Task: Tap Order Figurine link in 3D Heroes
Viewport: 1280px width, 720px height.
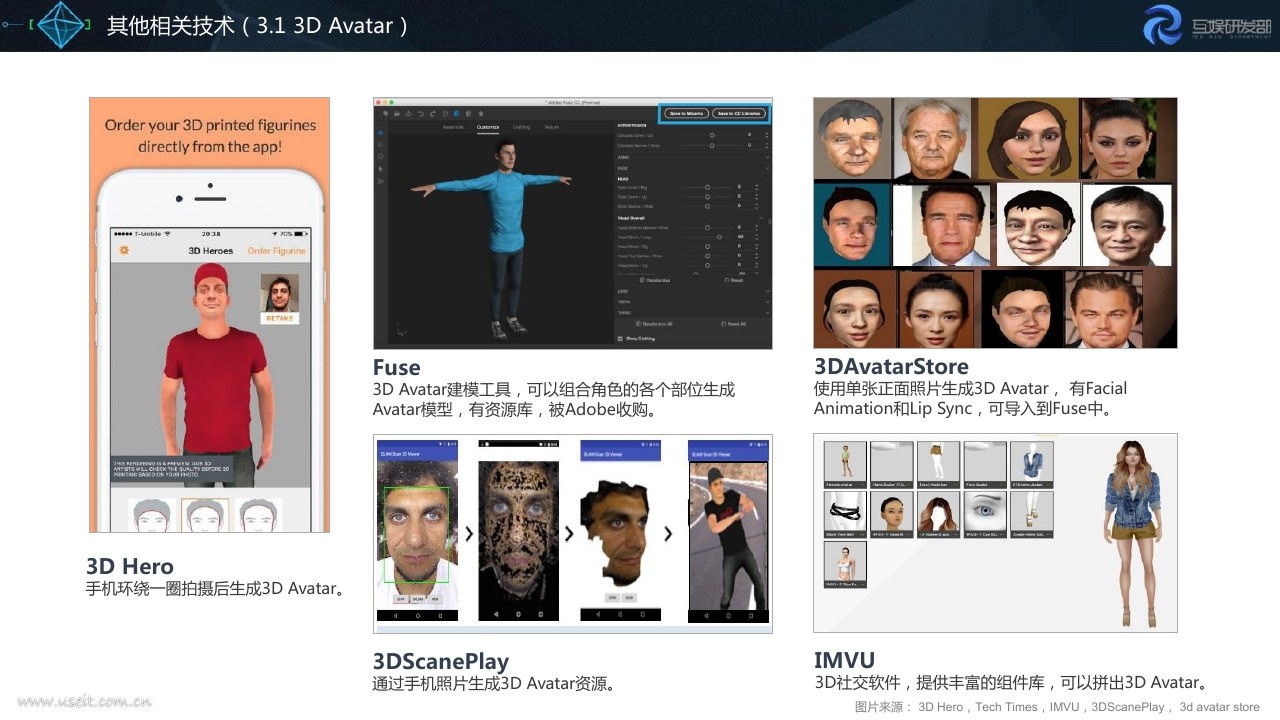Action: coord(276,251)
